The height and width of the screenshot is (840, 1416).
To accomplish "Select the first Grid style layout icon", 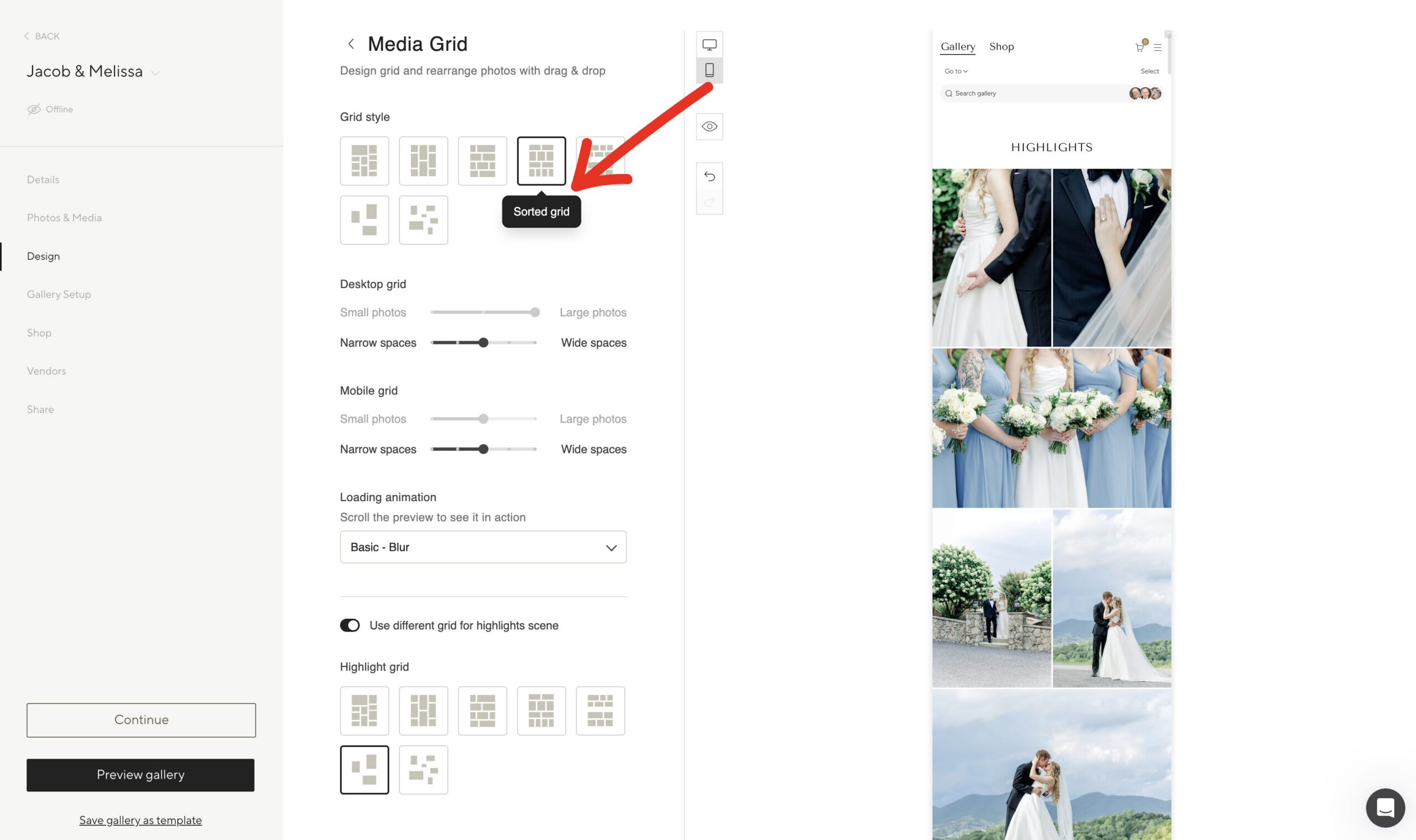I will point(364,161).
